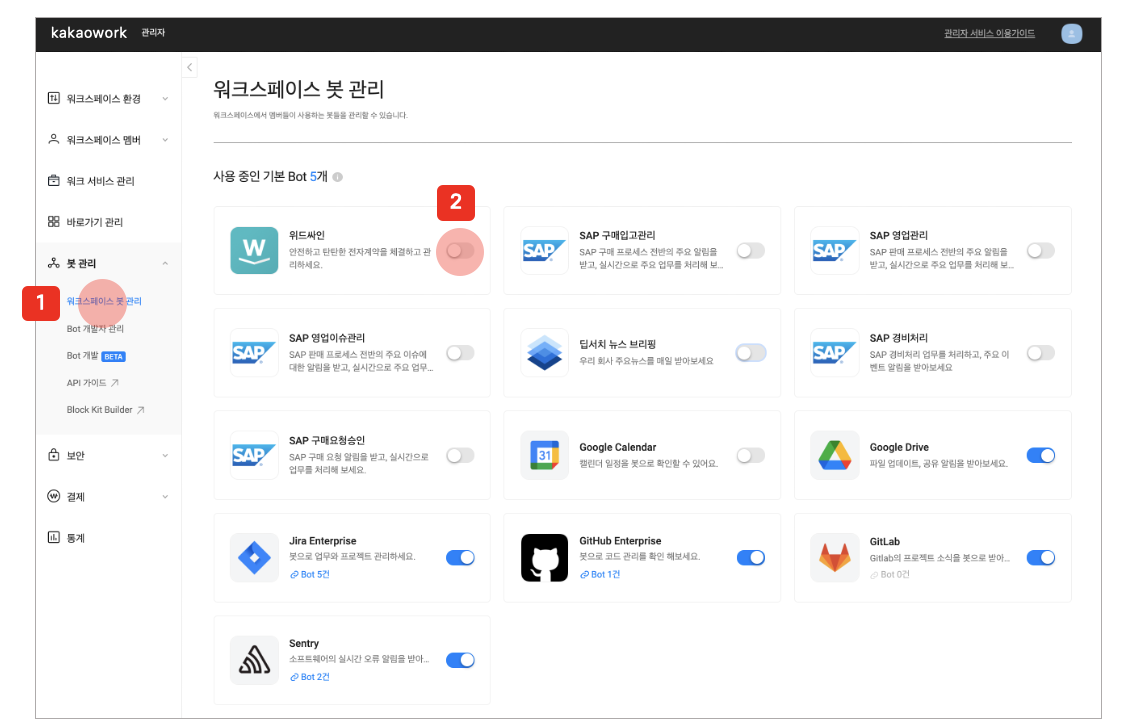Open Bot 개발 BETA submenu
Viewport: 1128px width, 728px height.
pos(96,356)
